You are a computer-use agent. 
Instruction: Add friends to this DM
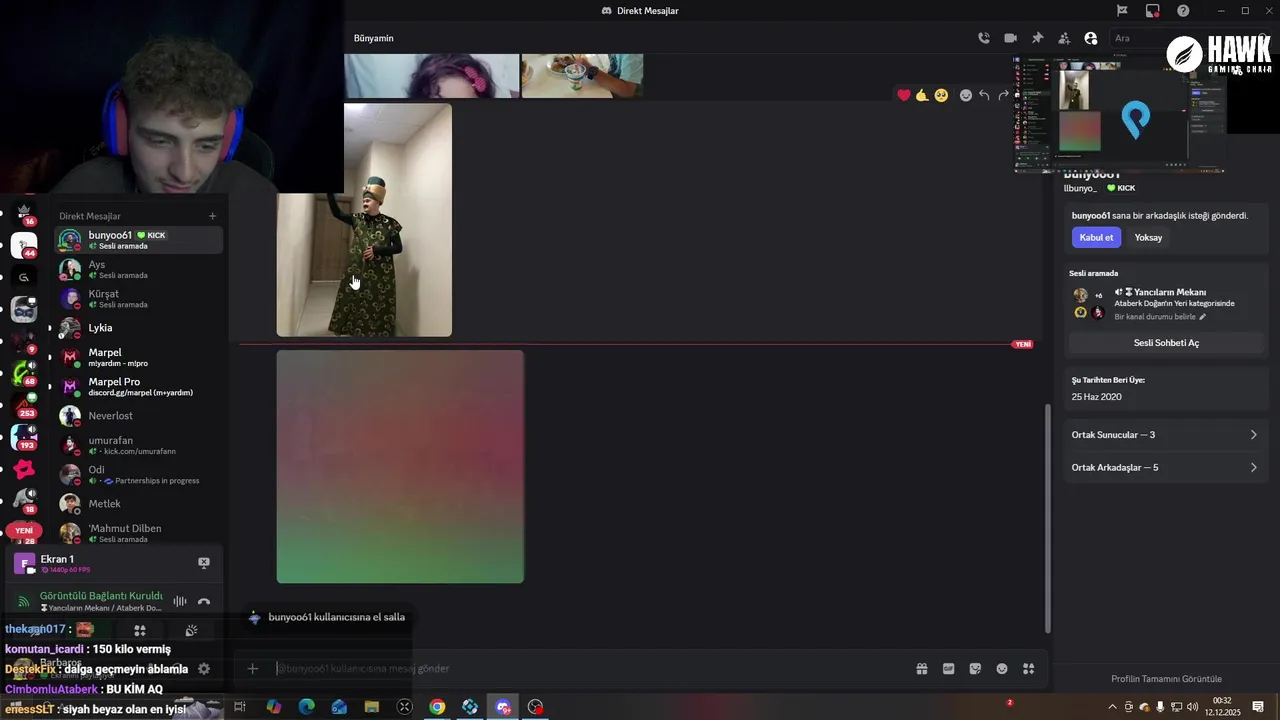[x=1064, y=38]
